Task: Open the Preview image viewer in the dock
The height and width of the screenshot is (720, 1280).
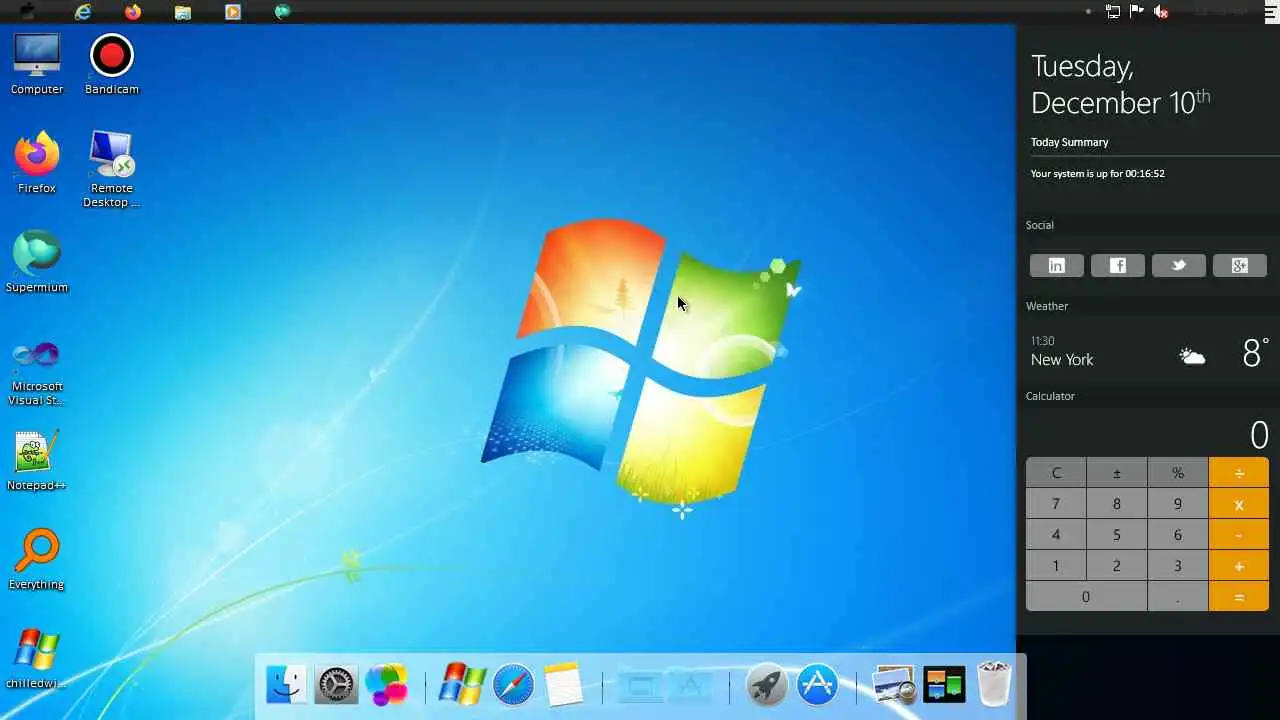Action: tap(893, 685)
